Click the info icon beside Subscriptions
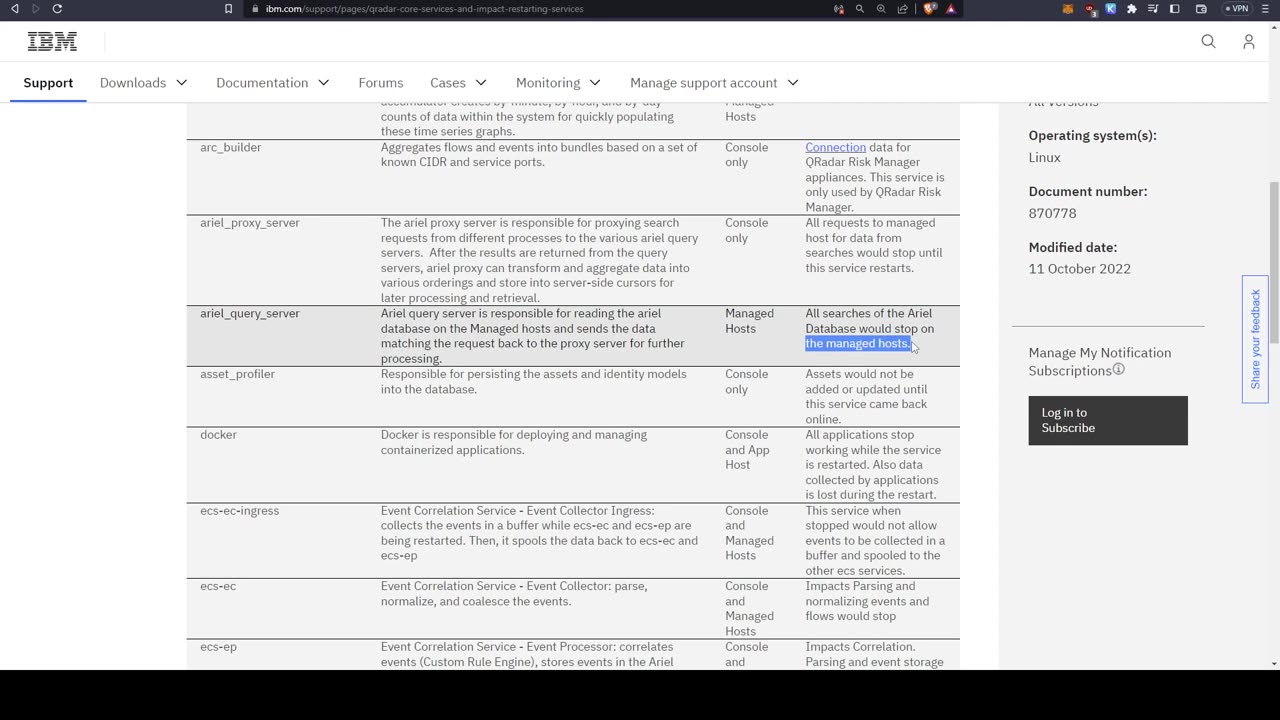1280x720 pixels. (1119, 369)
